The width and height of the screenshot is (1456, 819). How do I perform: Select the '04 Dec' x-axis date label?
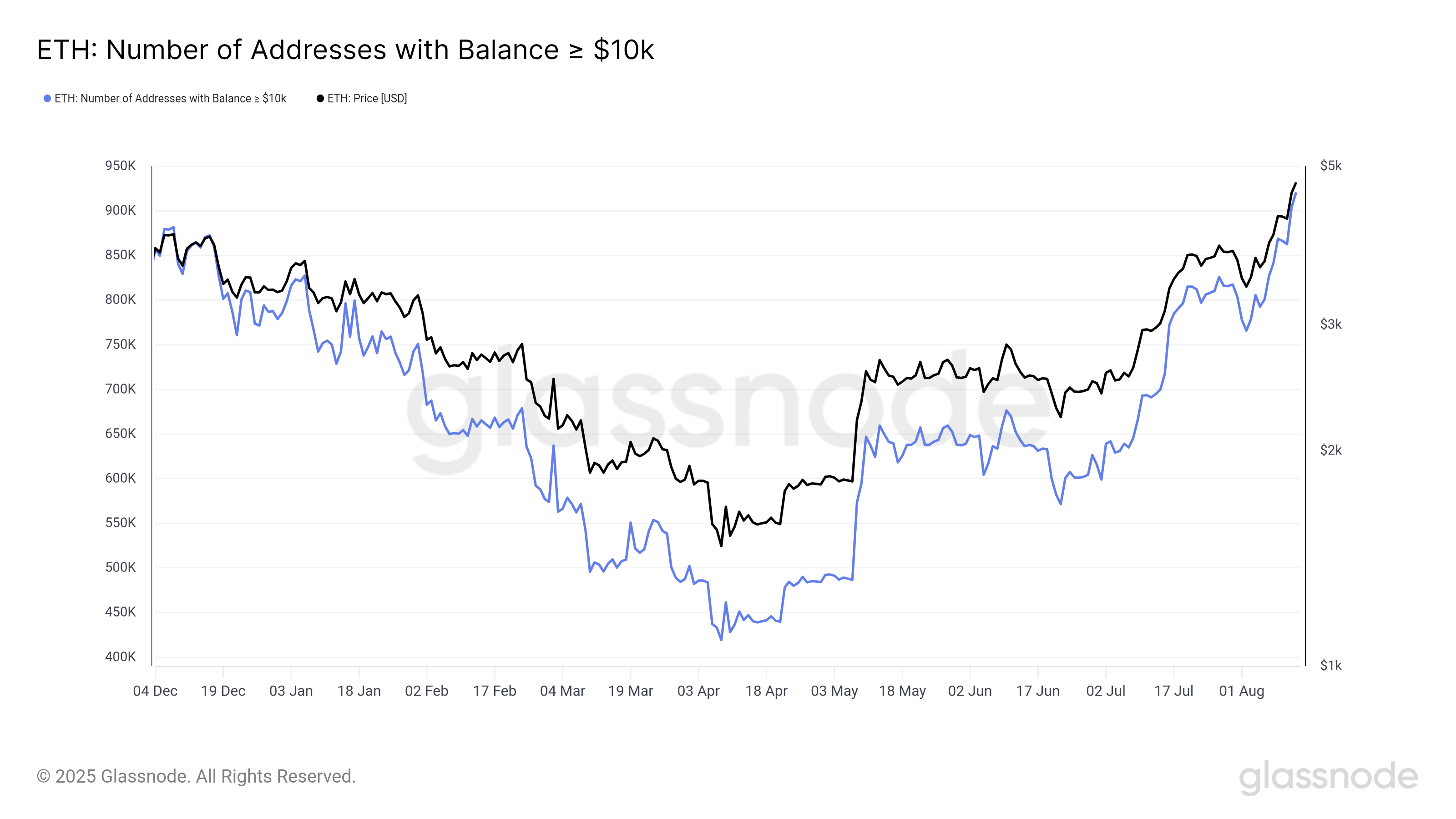click(x=155, y=691)
